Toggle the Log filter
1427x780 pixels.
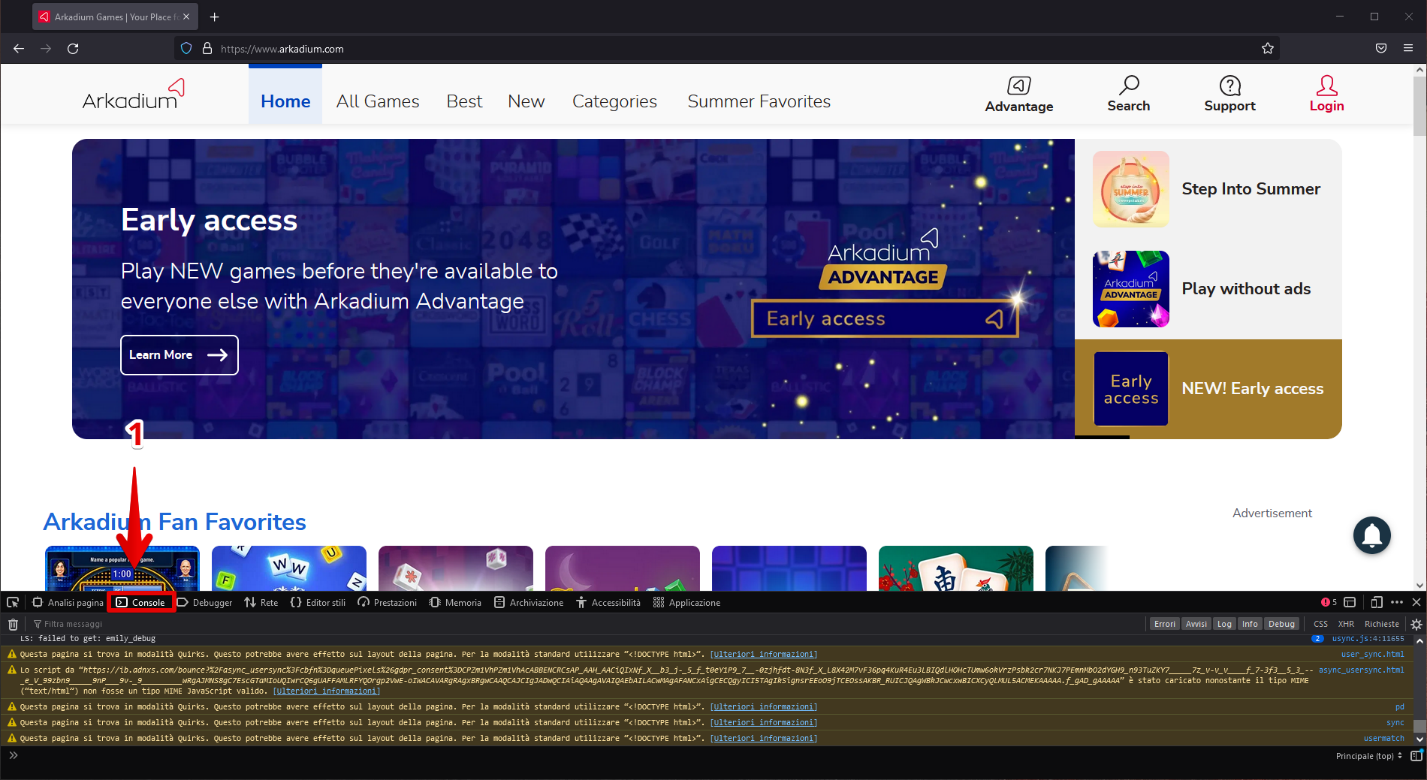(x=1224, y=624)
